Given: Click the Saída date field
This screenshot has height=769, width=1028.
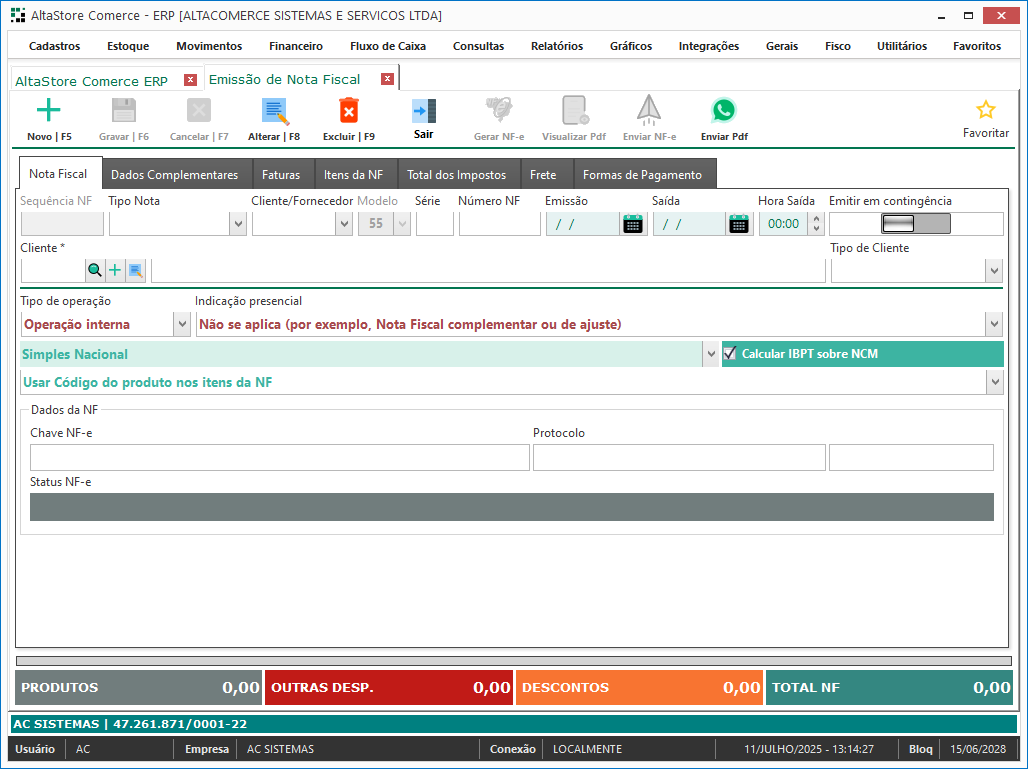Looking at the screenshot, I should [x=690, y=224].
